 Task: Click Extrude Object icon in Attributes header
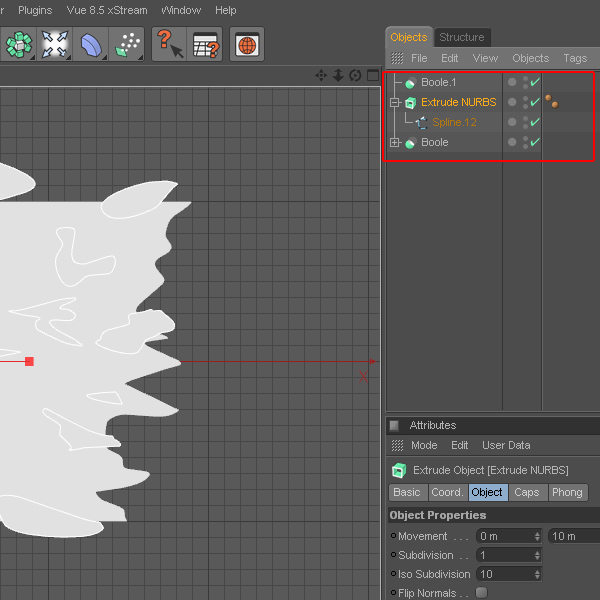click(399, 470)
